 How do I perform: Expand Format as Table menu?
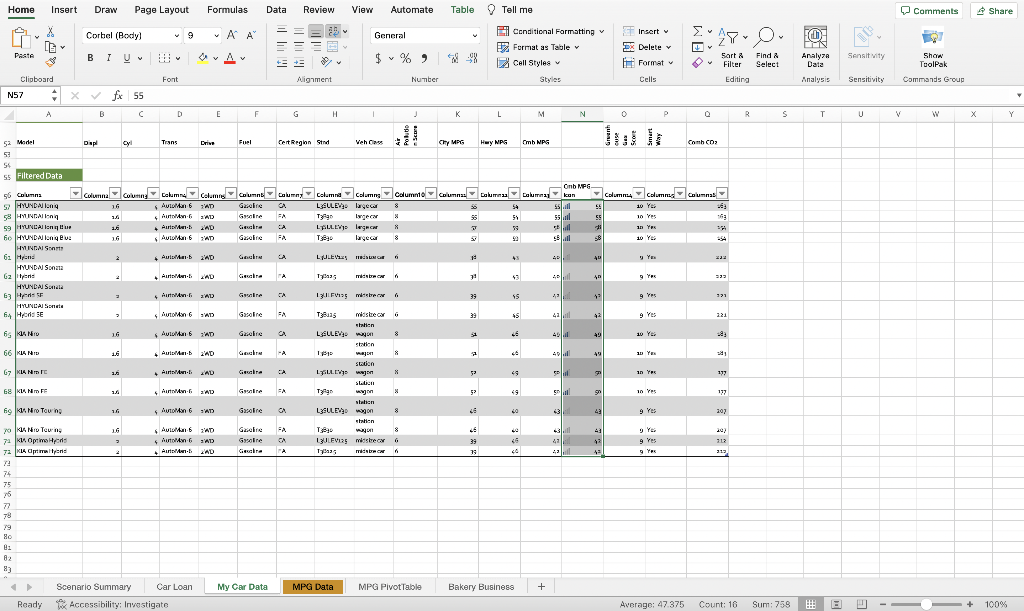click(539, 47)
